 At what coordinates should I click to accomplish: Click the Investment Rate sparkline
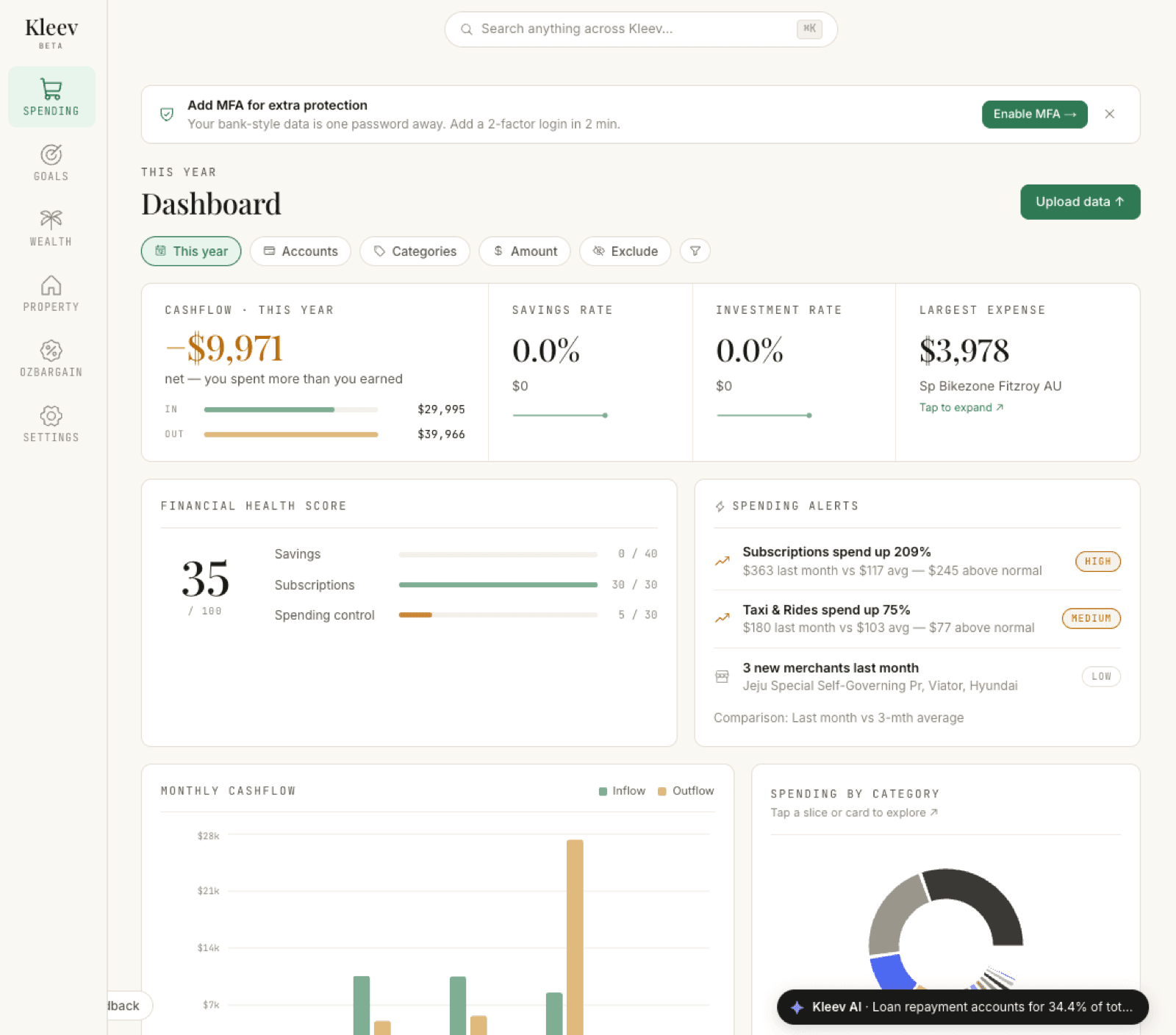tap(764, 415)
